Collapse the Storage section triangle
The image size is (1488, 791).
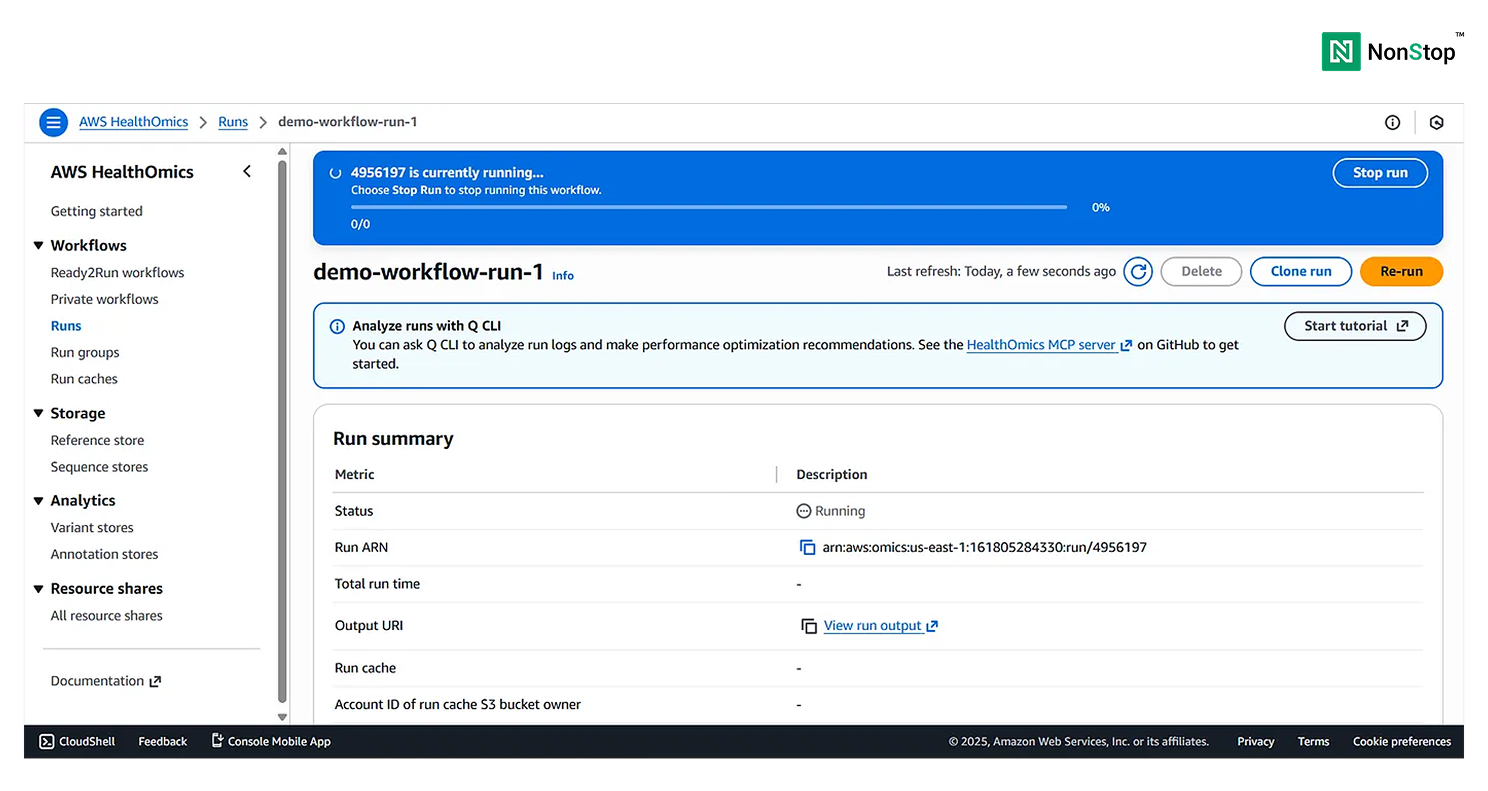pyautogui.click(x=38, y=413)
